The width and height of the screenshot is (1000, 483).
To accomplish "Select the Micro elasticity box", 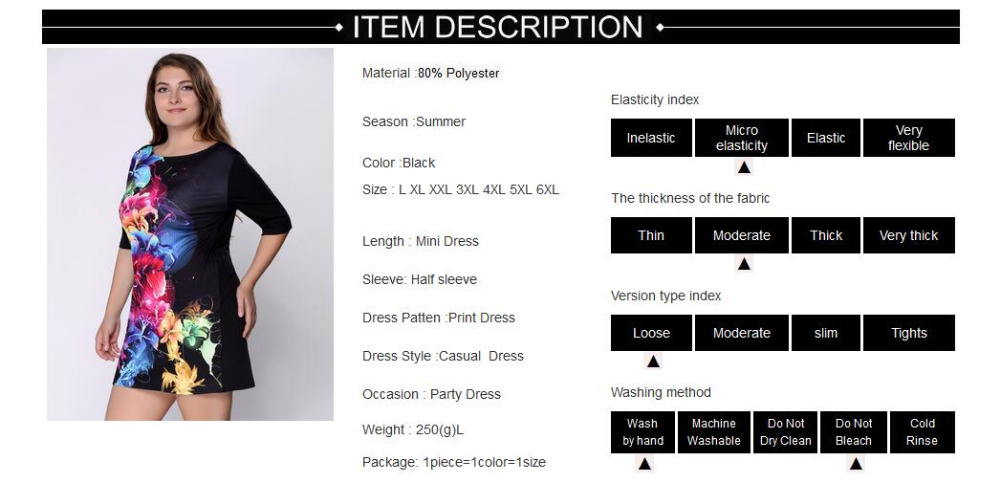I will [x=742, y=138].
